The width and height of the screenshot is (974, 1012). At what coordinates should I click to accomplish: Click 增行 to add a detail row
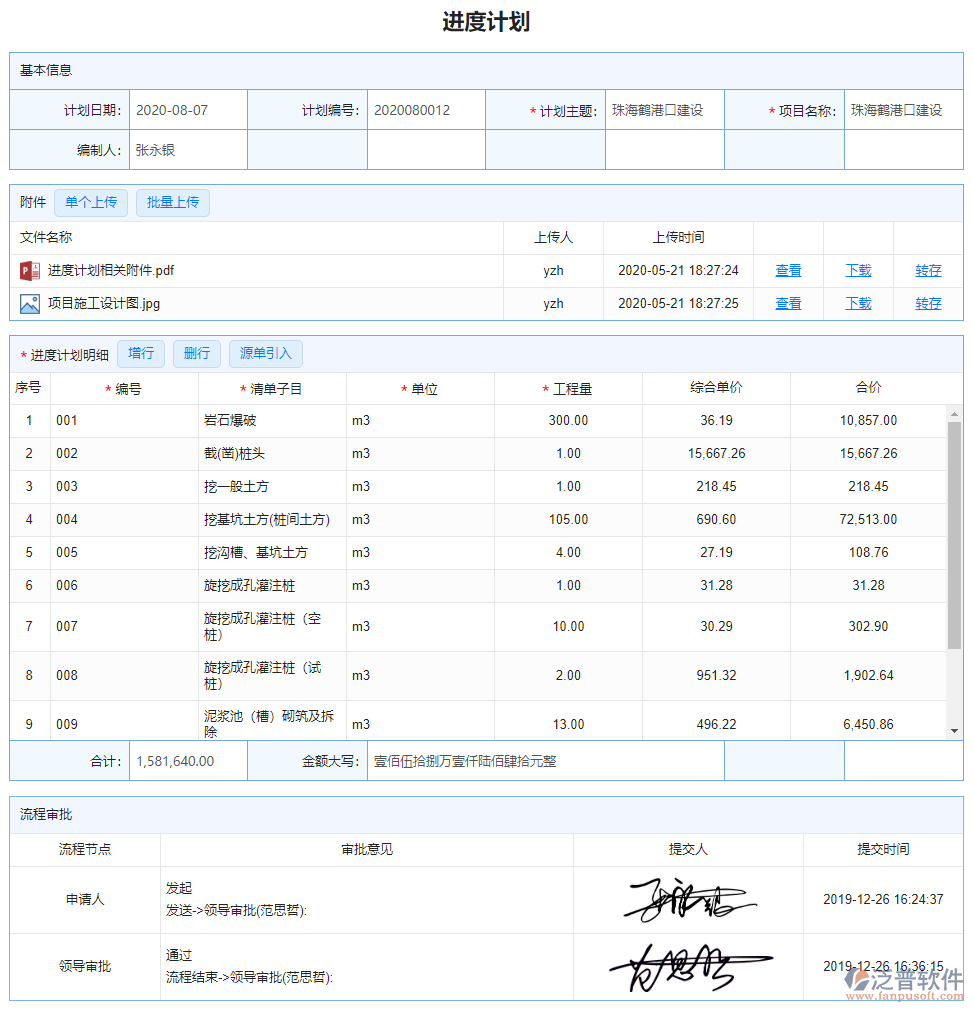tap(140, 353)
